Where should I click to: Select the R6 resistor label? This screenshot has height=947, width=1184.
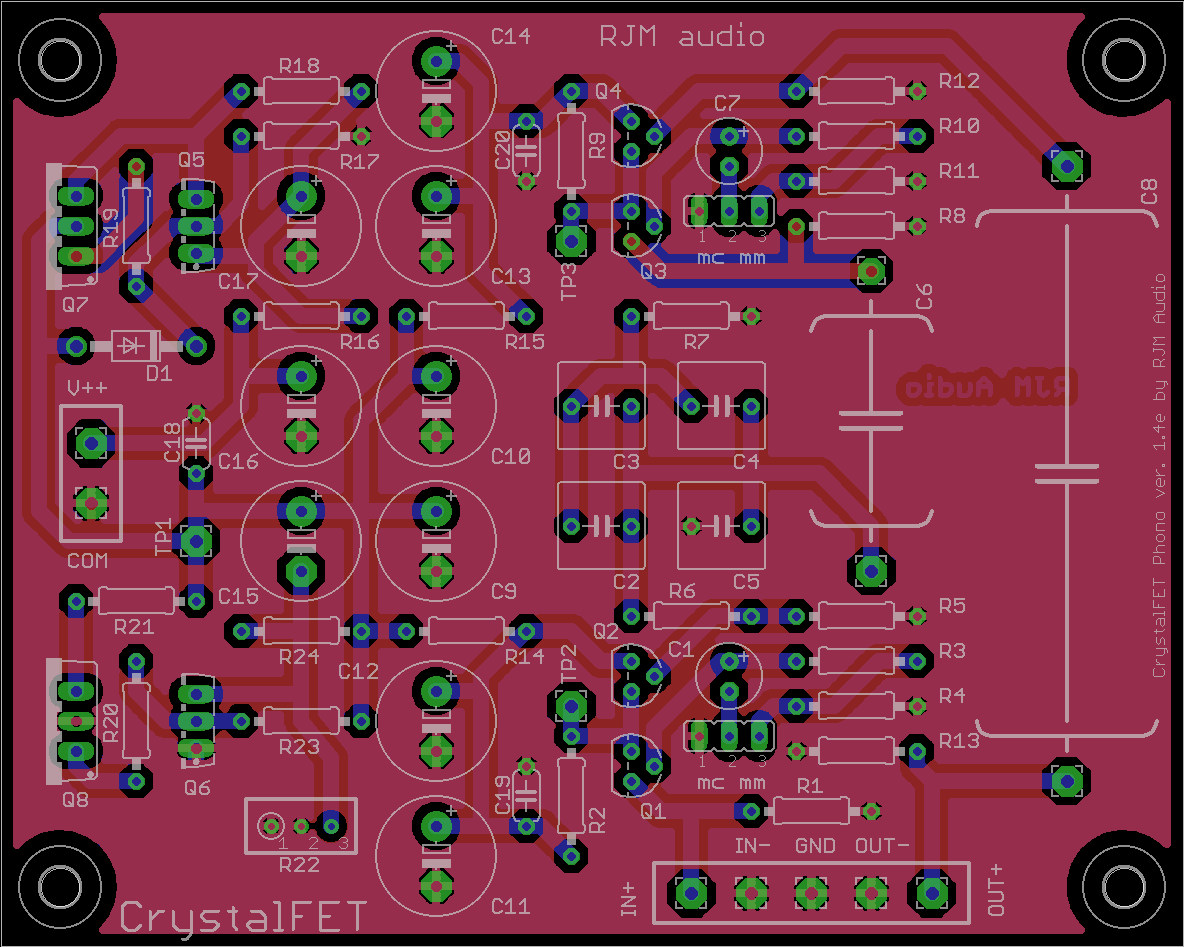[x=682, y=591]
